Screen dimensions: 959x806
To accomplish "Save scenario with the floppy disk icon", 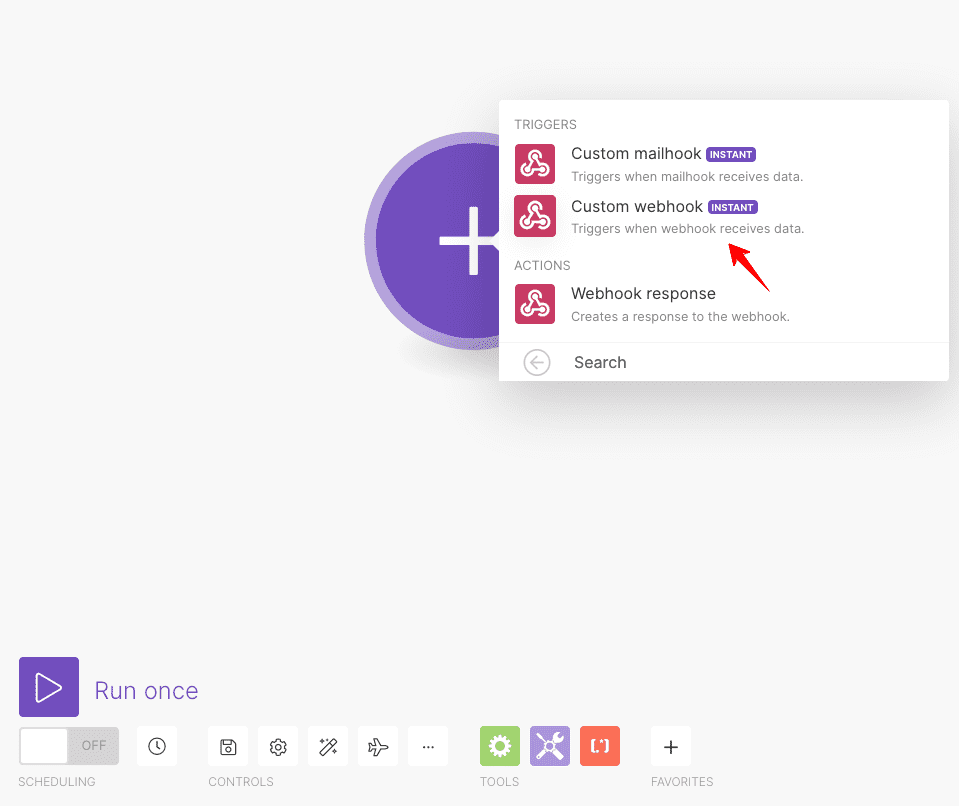I will [228, 746].
